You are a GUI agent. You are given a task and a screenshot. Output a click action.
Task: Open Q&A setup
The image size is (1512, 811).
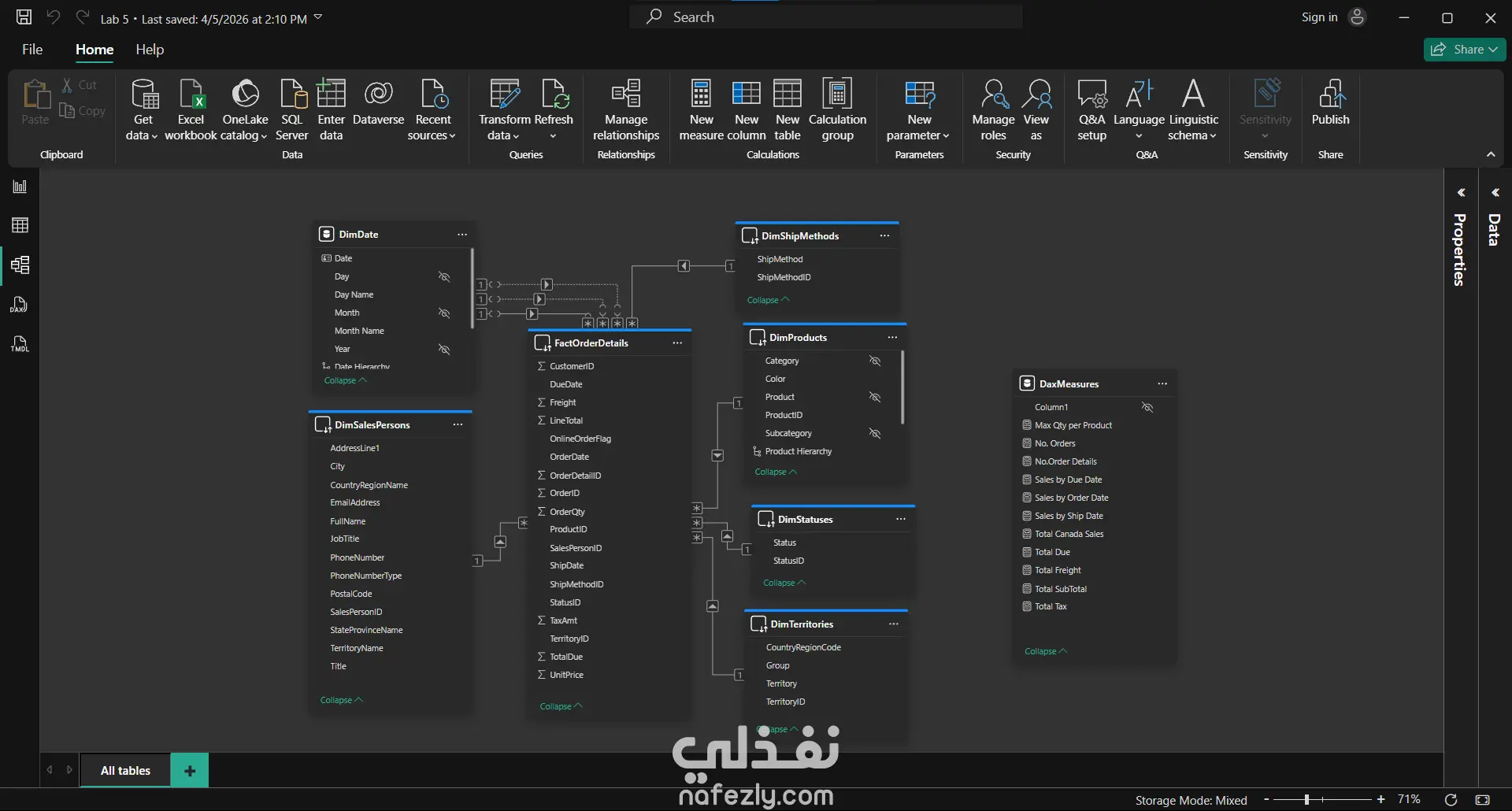pyautogui.click(x=1092, y=110)
